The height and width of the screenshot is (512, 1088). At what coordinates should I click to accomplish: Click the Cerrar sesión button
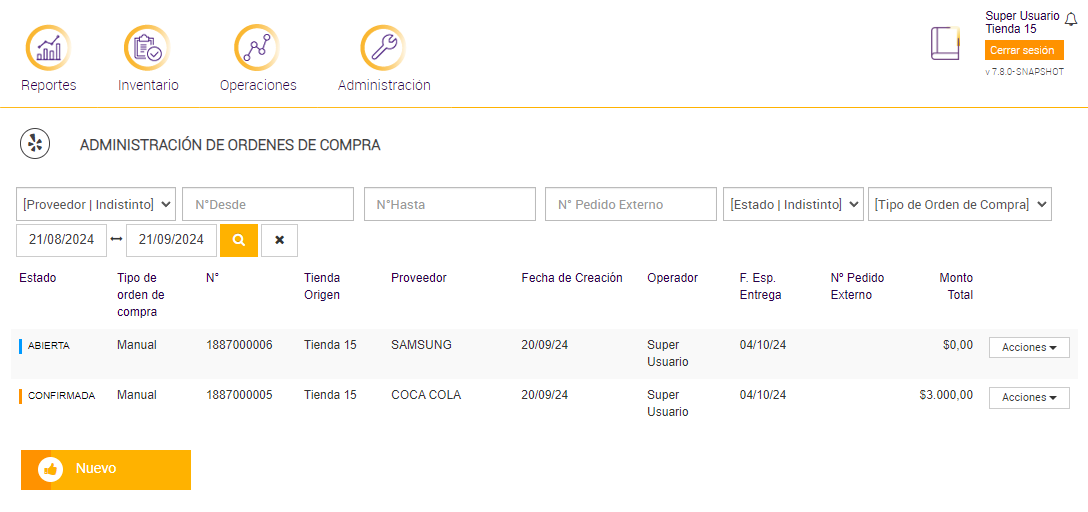click(1022, 50)
